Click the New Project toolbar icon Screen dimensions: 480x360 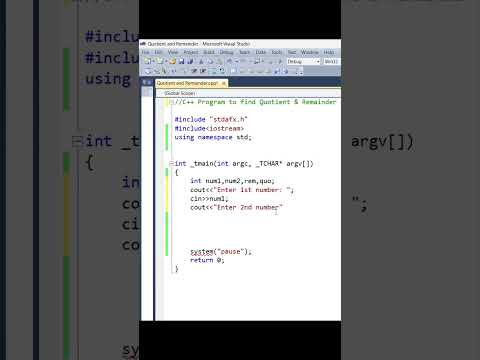click(147, 61)
